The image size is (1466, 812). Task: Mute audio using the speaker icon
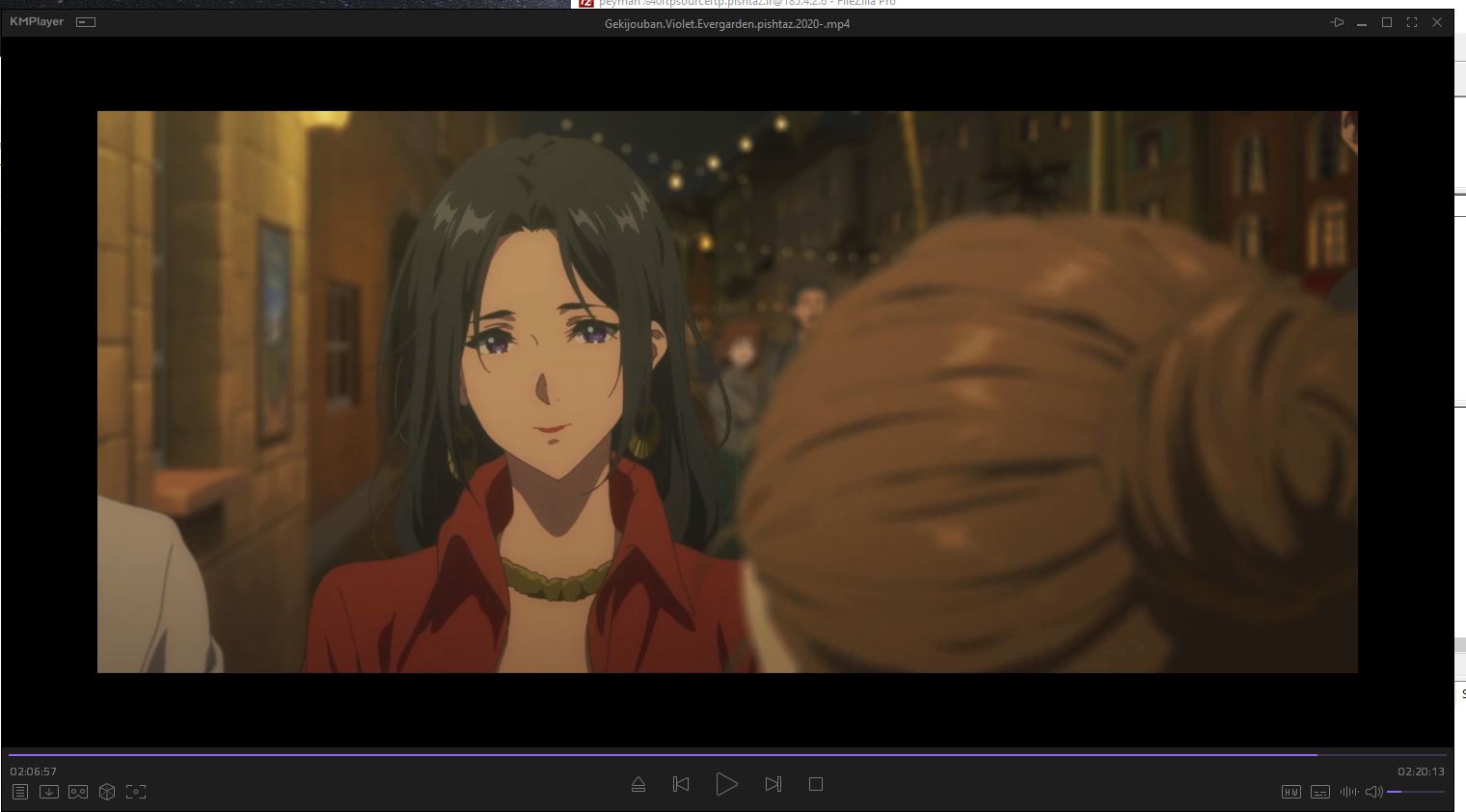point(1373,792)
